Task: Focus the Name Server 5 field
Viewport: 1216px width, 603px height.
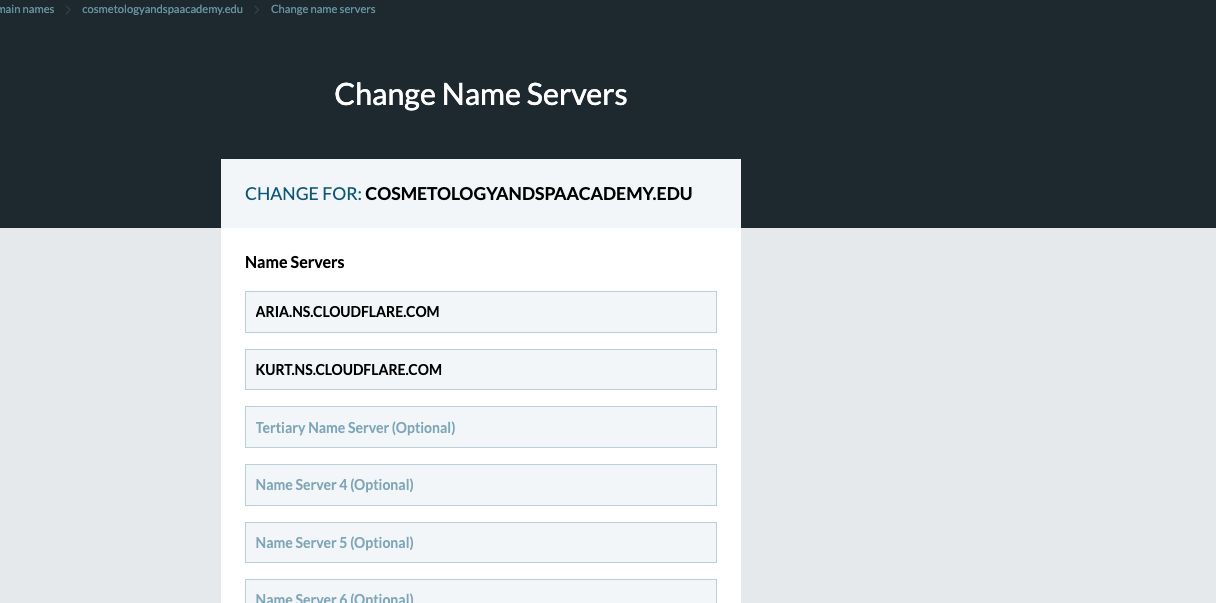Action: pos(481,543)
